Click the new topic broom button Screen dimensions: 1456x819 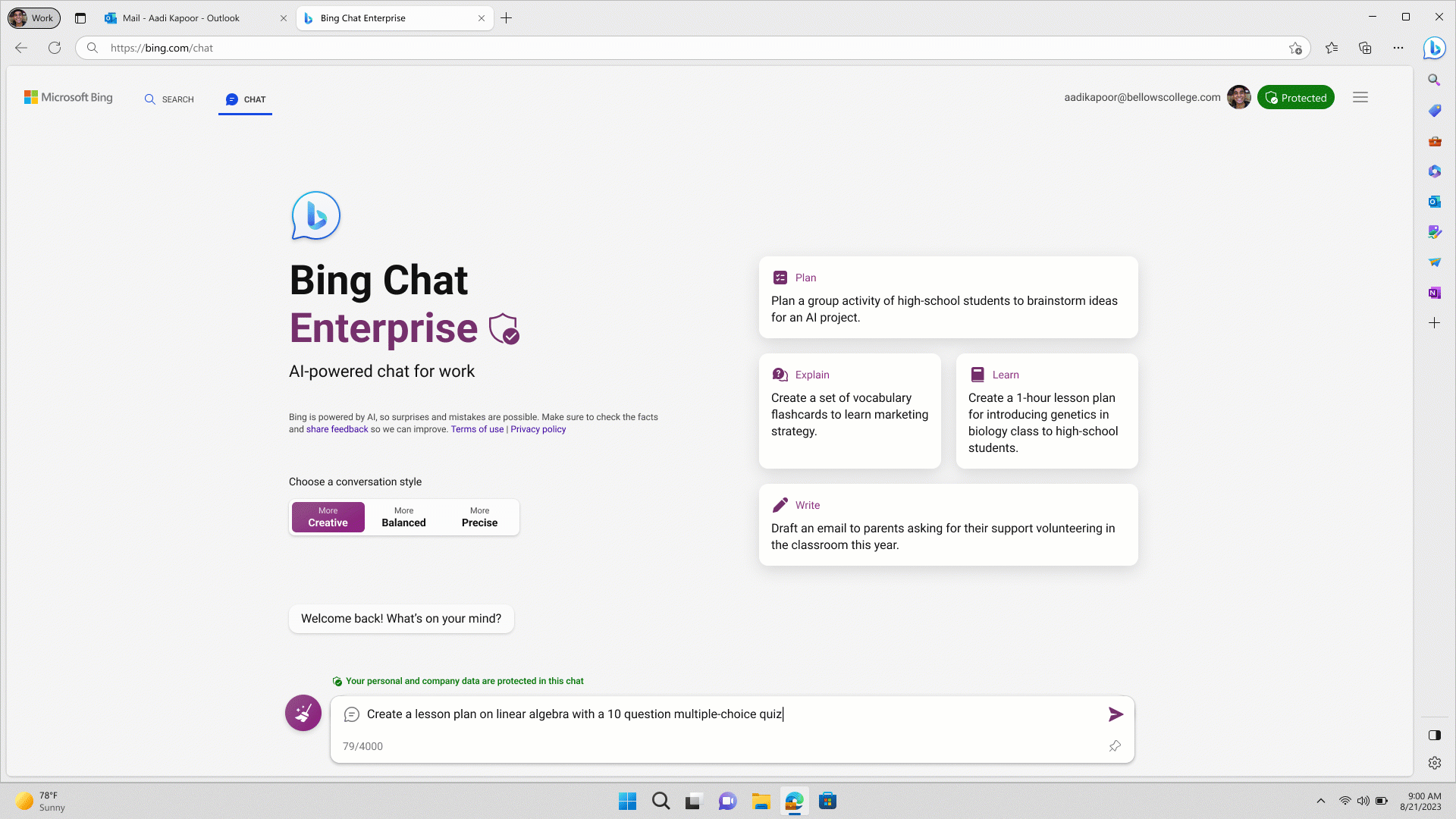click(x=303, y=713)
